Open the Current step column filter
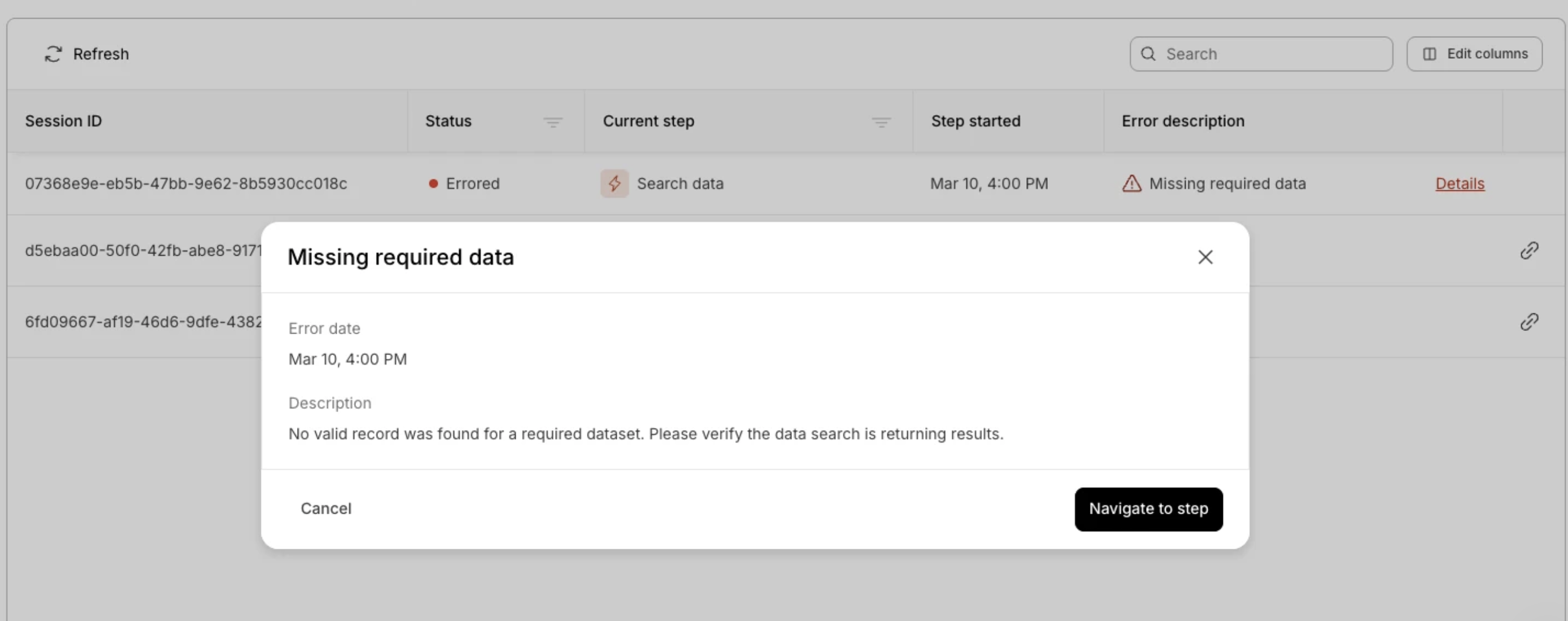 pyautogui.click(x=881, y=123)
